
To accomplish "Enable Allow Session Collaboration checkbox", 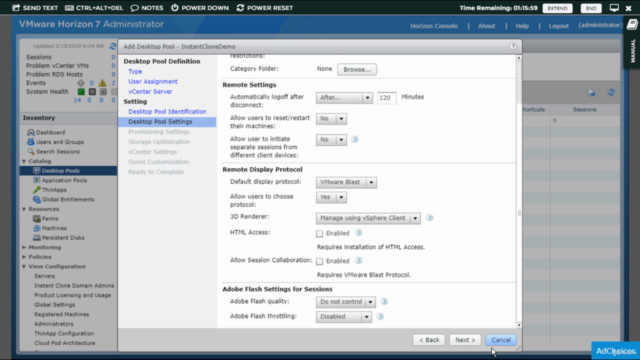I will coord(320,261).
